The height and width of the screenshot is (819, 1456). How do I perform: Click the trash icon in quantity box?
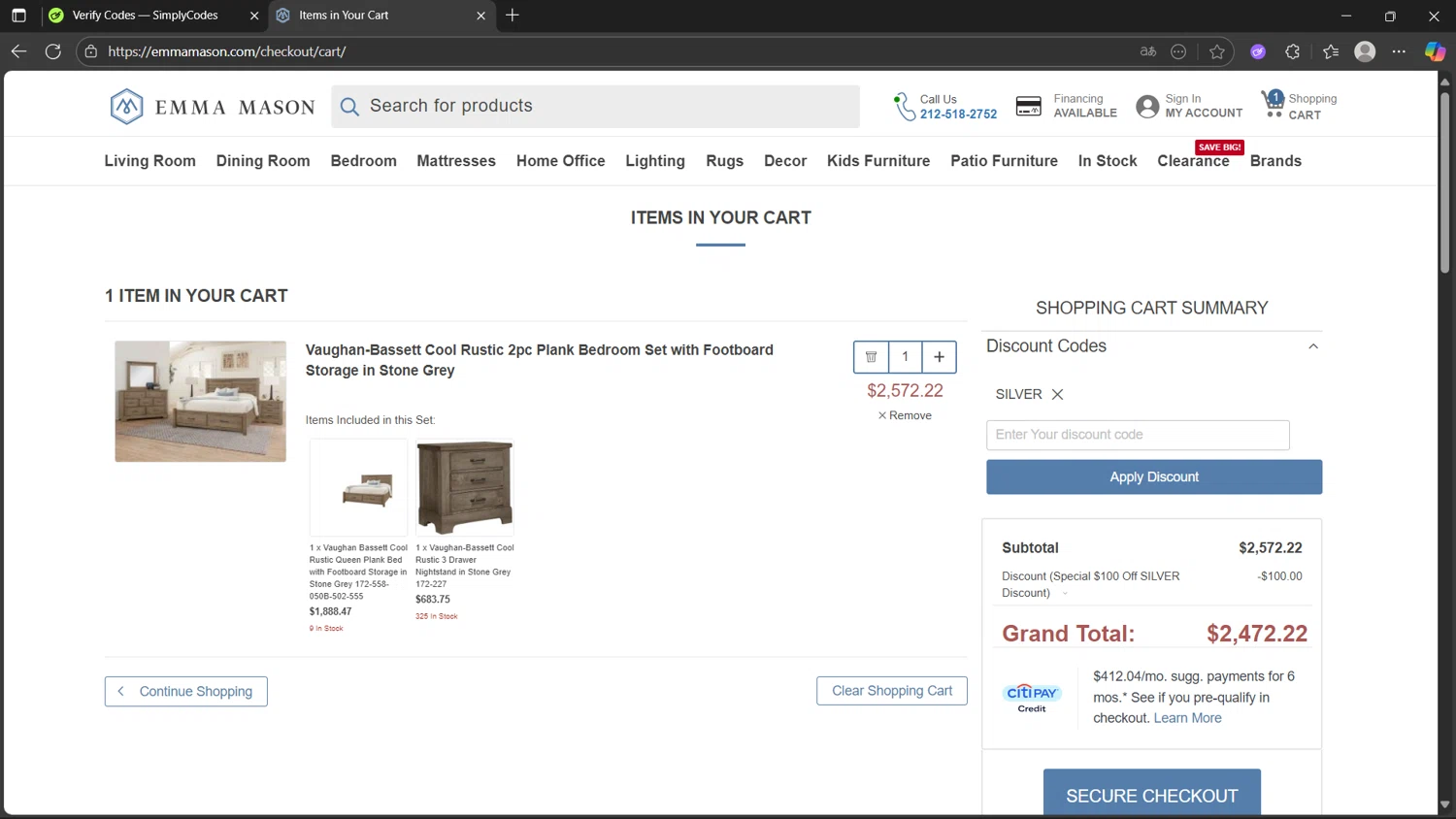click(871, 357)
